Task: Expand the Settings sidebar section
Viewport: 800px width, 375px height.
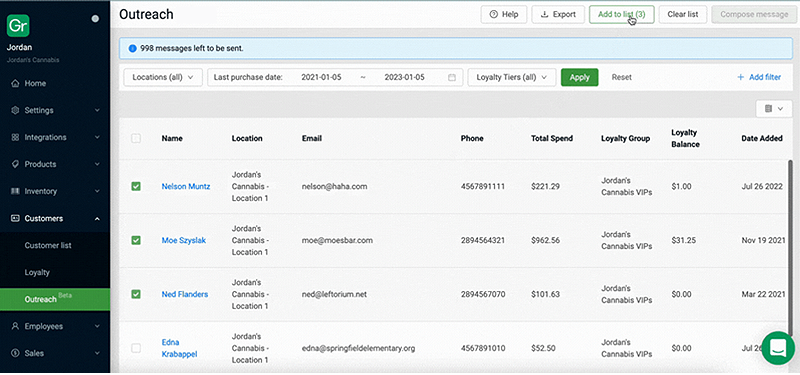Action: click(55, 110)
